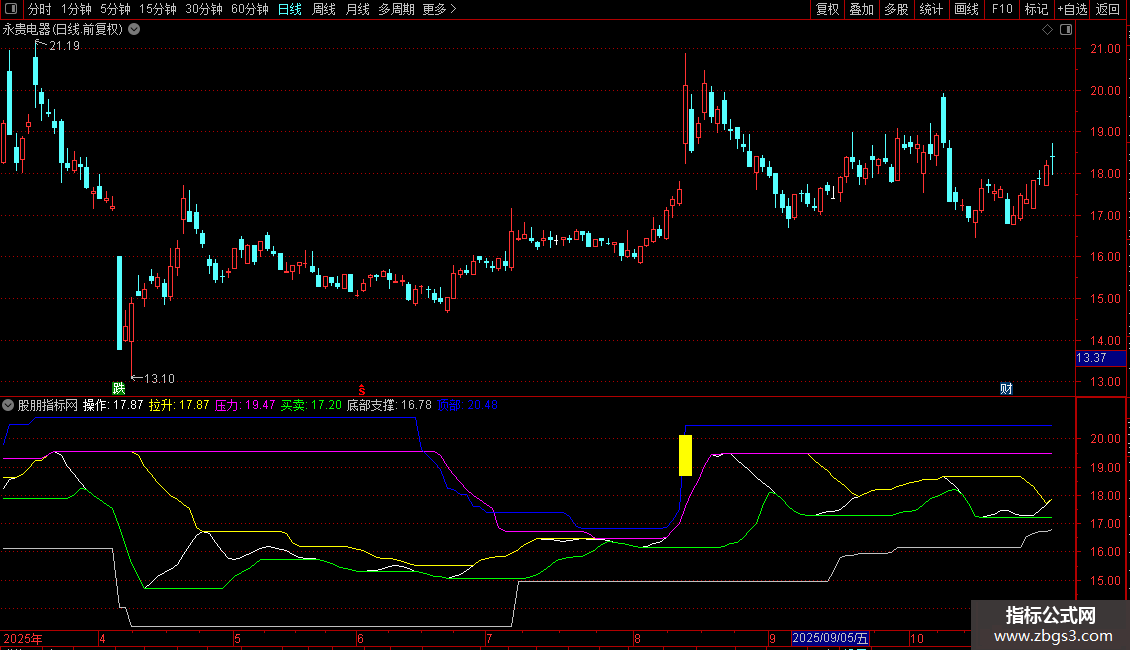This screenshot has height=650, width=1130.
Task: Expand the 更多 periods menu
Action: point(439,10)
